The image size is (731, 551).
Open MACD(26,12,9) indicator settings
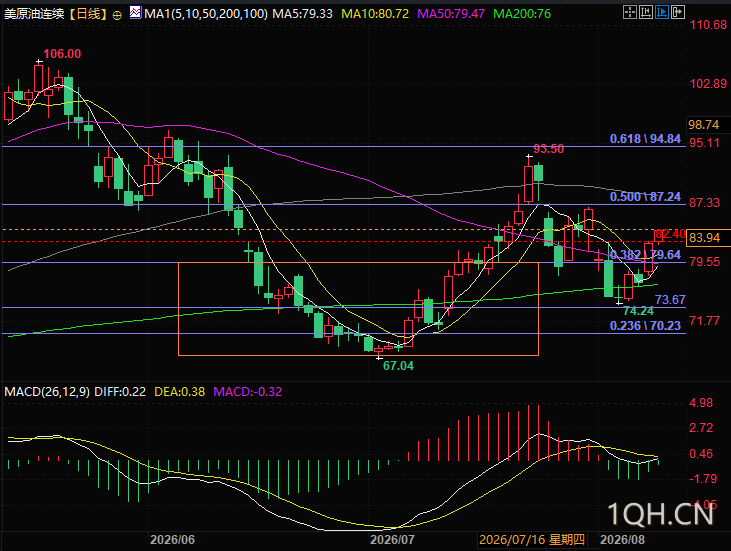click(47, 392)
